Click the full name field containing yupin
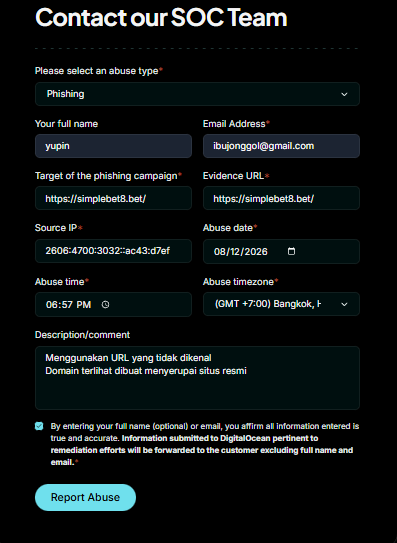Viewport: 397px width, 543px height. pos(113,146)
